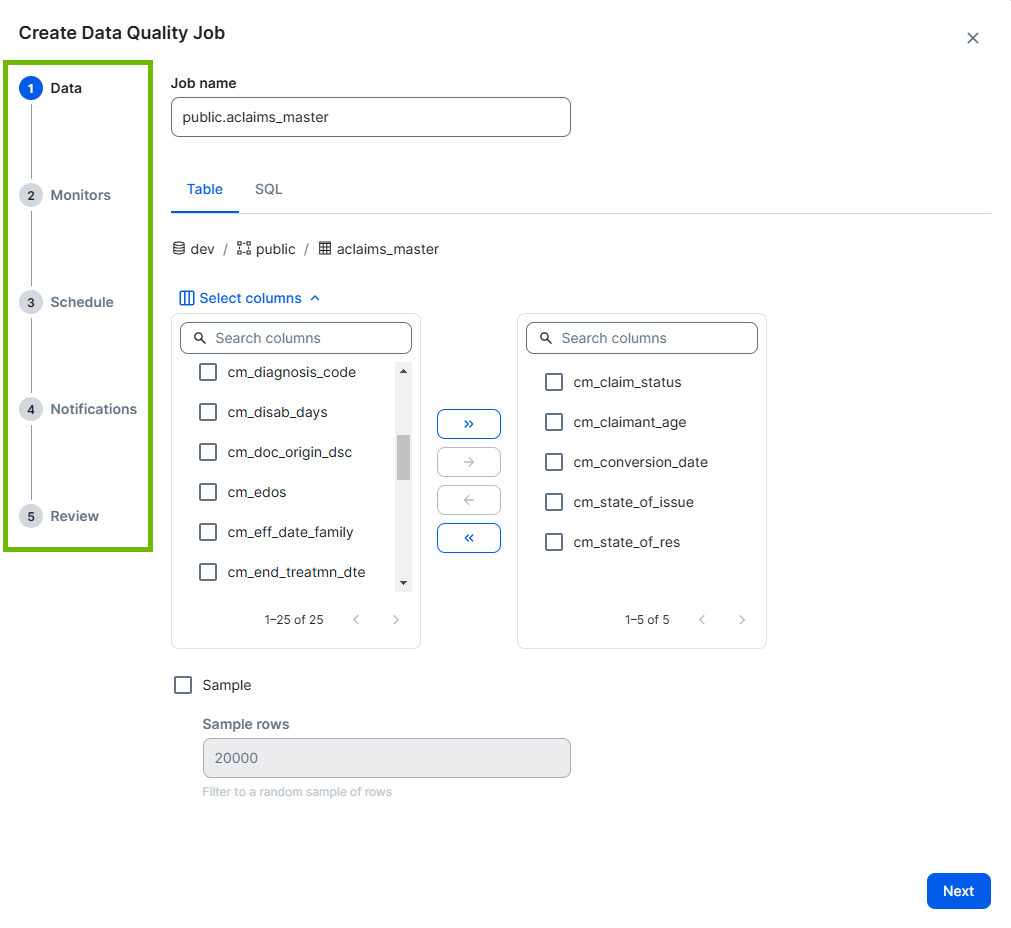Viewport: 1011px width, 928px height.
Task: Click the search magnifier in right column list
Action: click(x=546, y=337)
